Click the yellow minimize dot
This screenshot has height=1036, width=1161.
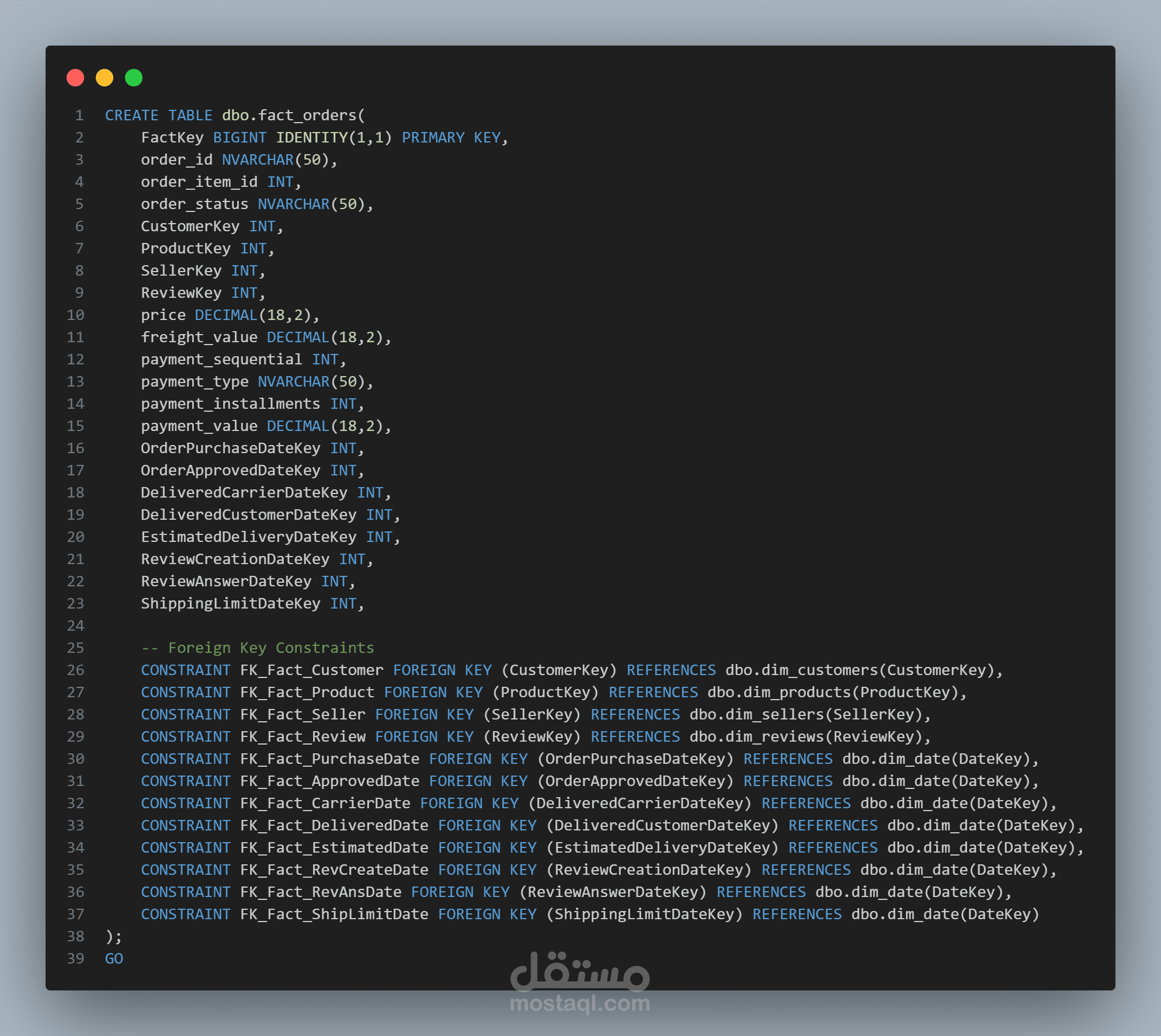coord(105,78)
